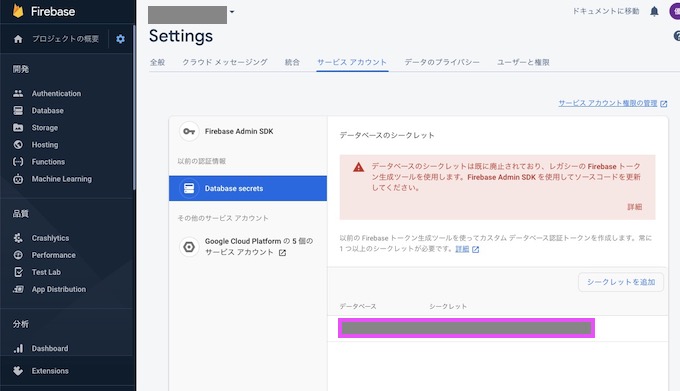The width and height of the screenshot is (680, 391).
Task: Click the Functions brackets icon
Action: pyautogui.click(x=18, y=162)
